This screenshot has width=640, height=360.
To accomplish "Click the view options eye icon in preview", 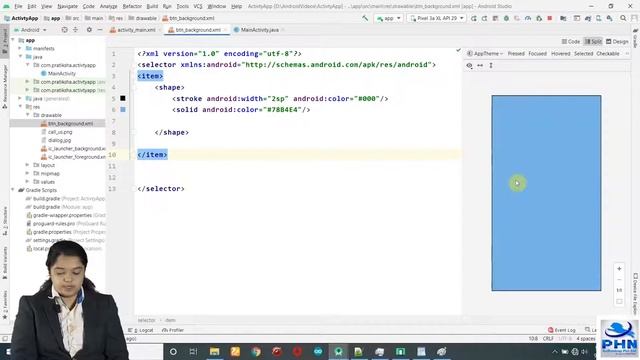I will 469,65.
